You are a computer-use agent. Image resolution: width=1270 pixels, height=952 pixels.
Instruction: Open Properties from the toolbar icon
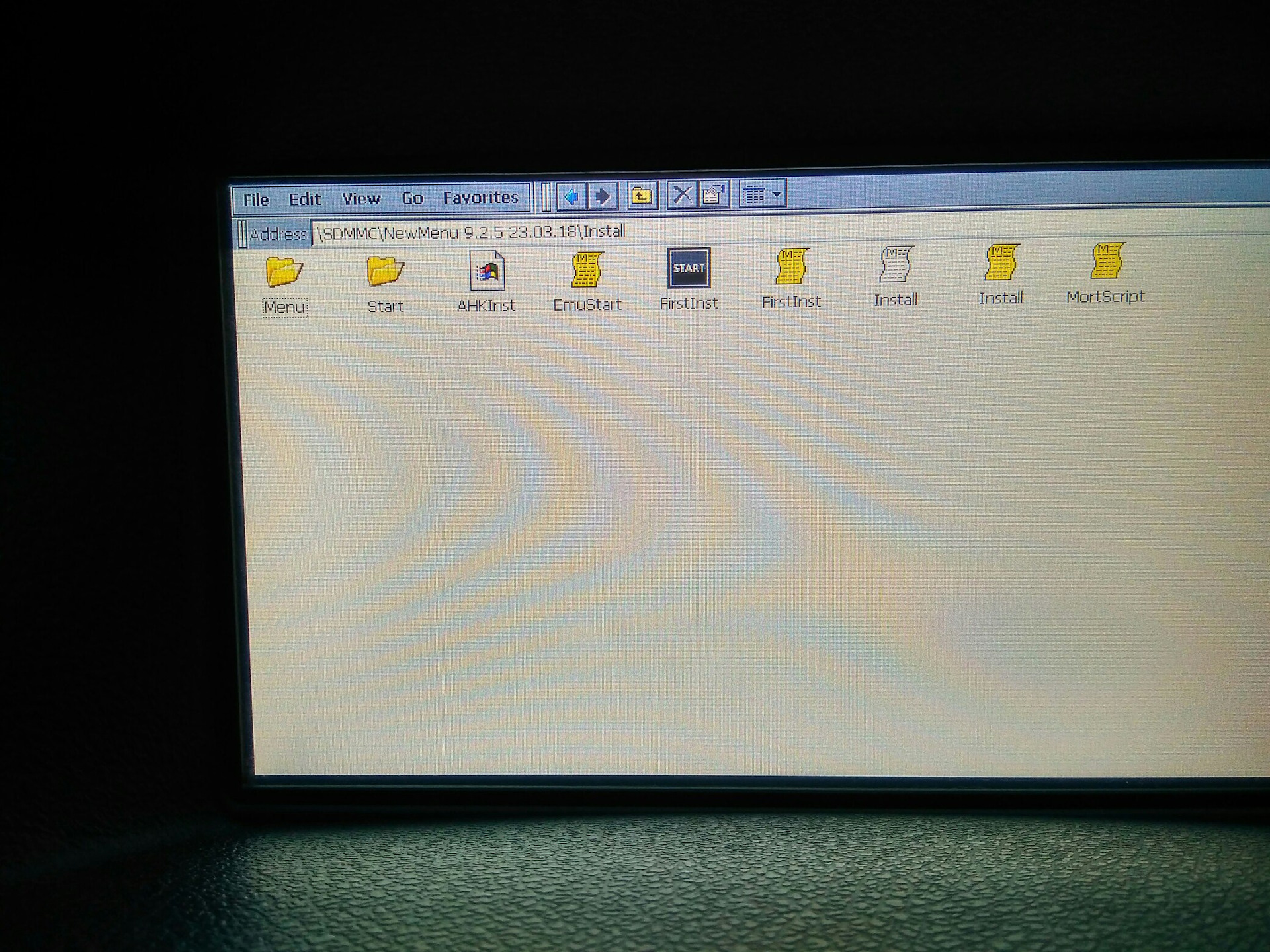coord(714,194)
